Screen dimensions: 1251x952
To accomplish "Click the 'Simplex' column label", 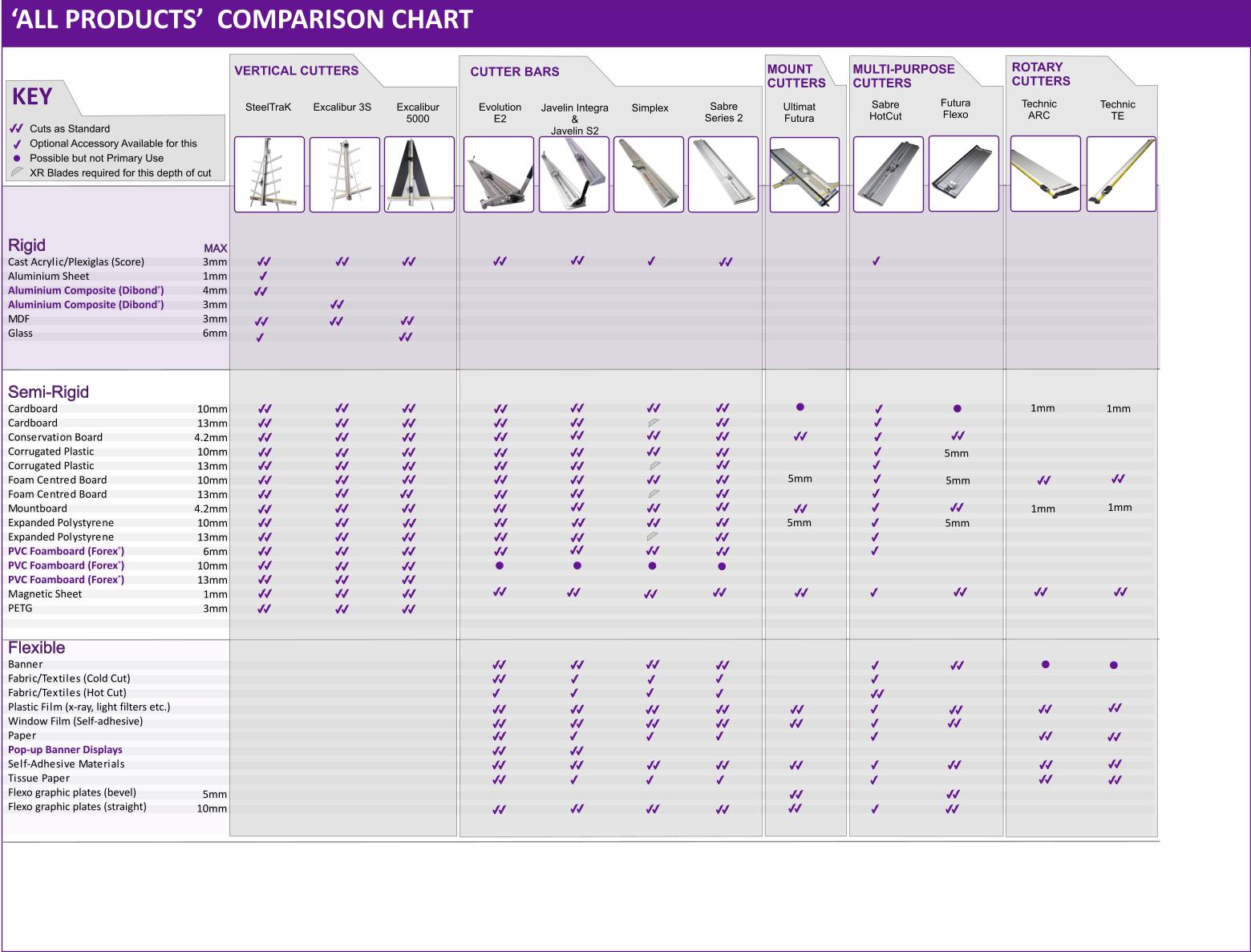I will tap(650, 107).
